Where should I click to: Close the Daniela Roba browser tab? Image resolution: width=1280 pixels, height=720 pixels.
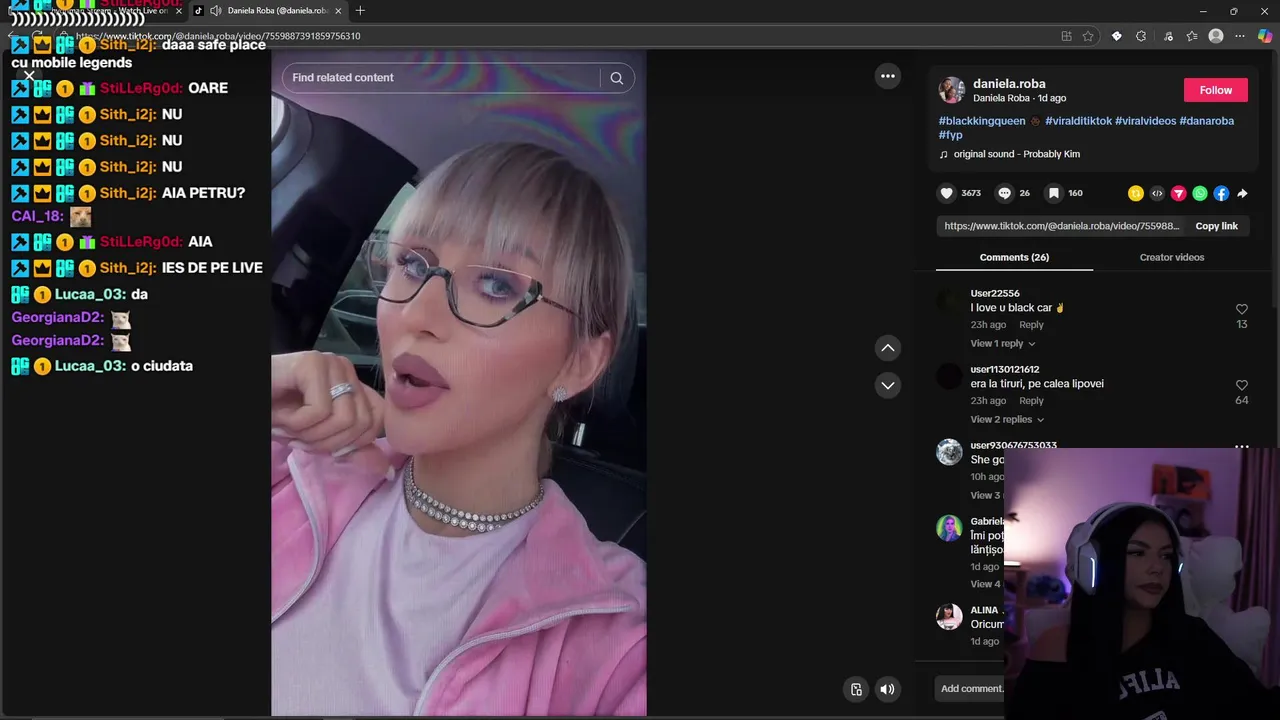(x=338, y=11)
